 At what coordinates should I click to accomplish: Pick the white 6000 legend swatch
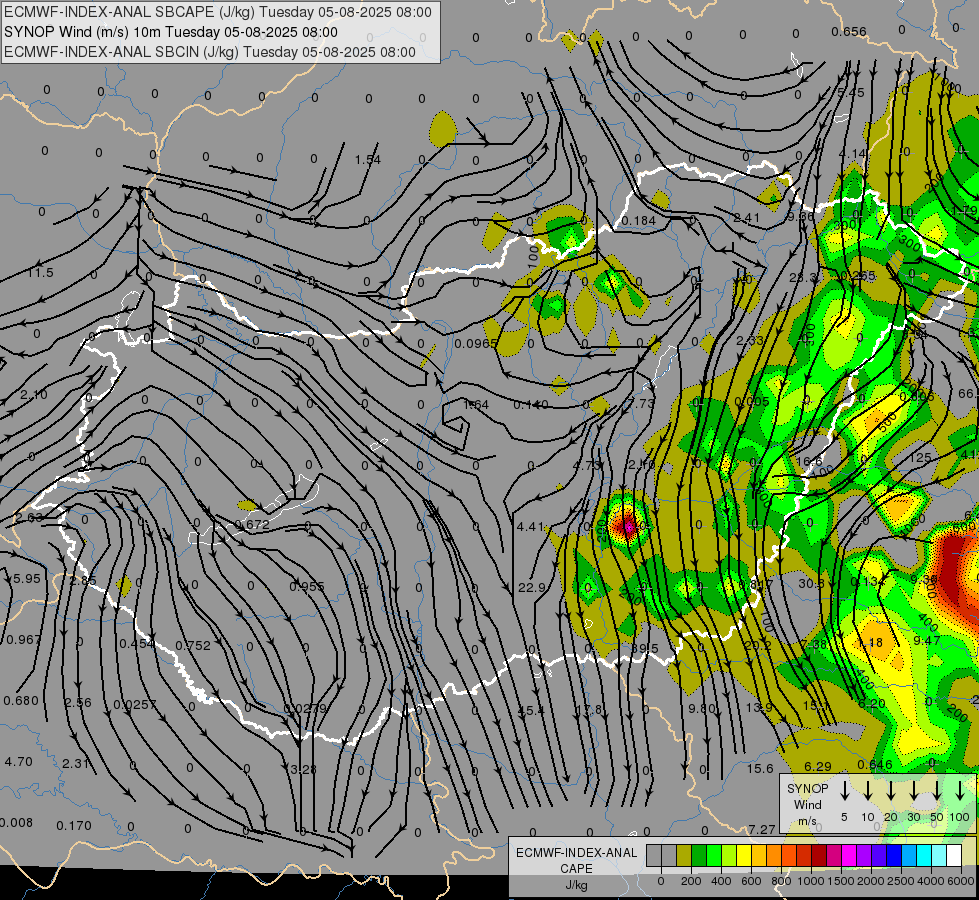pos(953,856)
